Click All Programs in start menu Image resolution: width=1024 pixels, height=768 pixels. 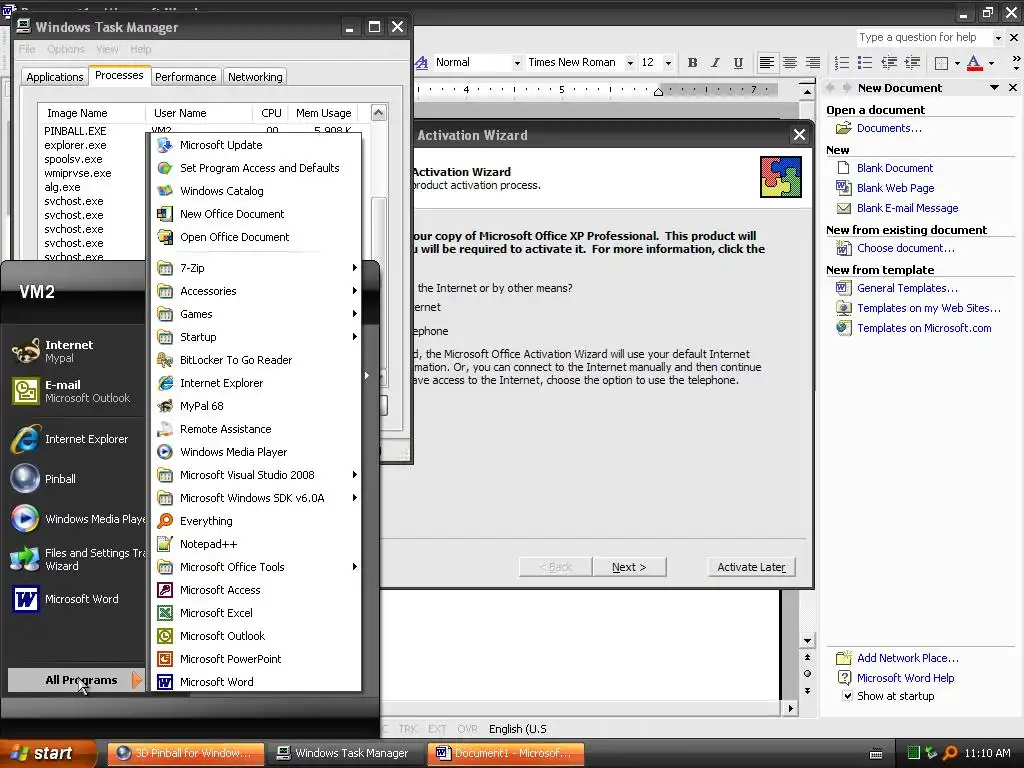pos(75,680)
